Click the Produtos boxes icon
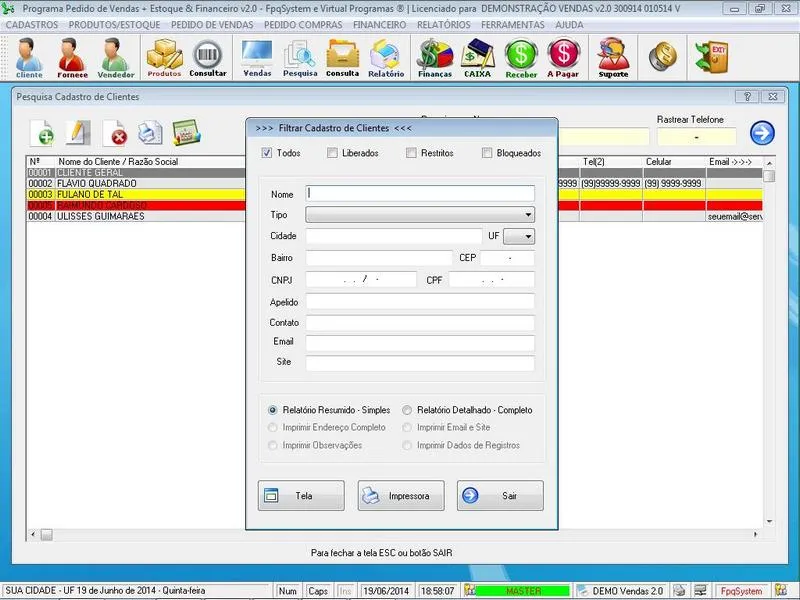Screen dimensions: 800x600 point(164,57)
